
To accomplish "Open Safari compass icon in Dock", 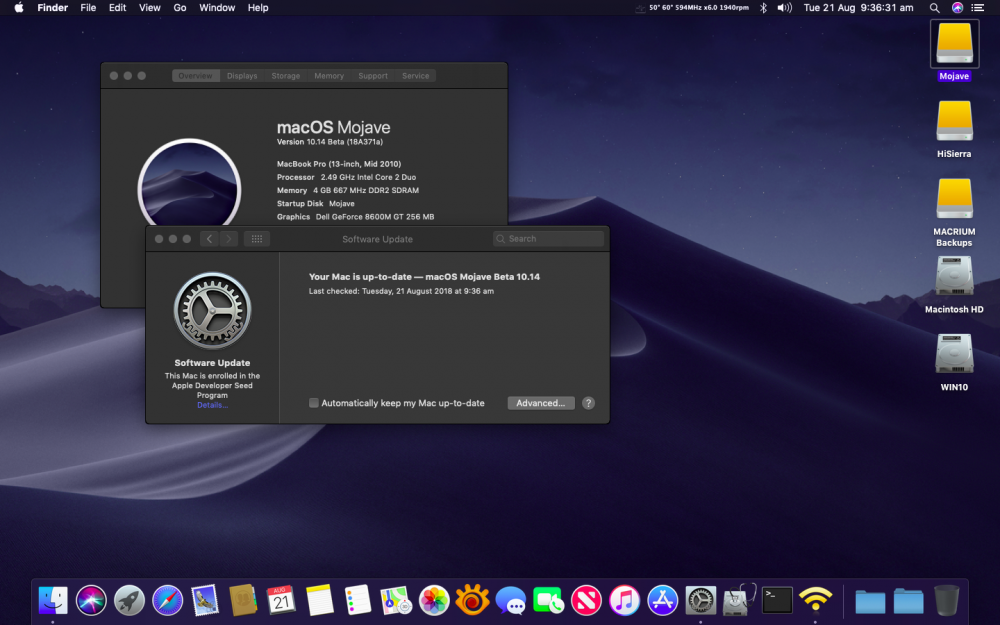I will coord(168,600).
